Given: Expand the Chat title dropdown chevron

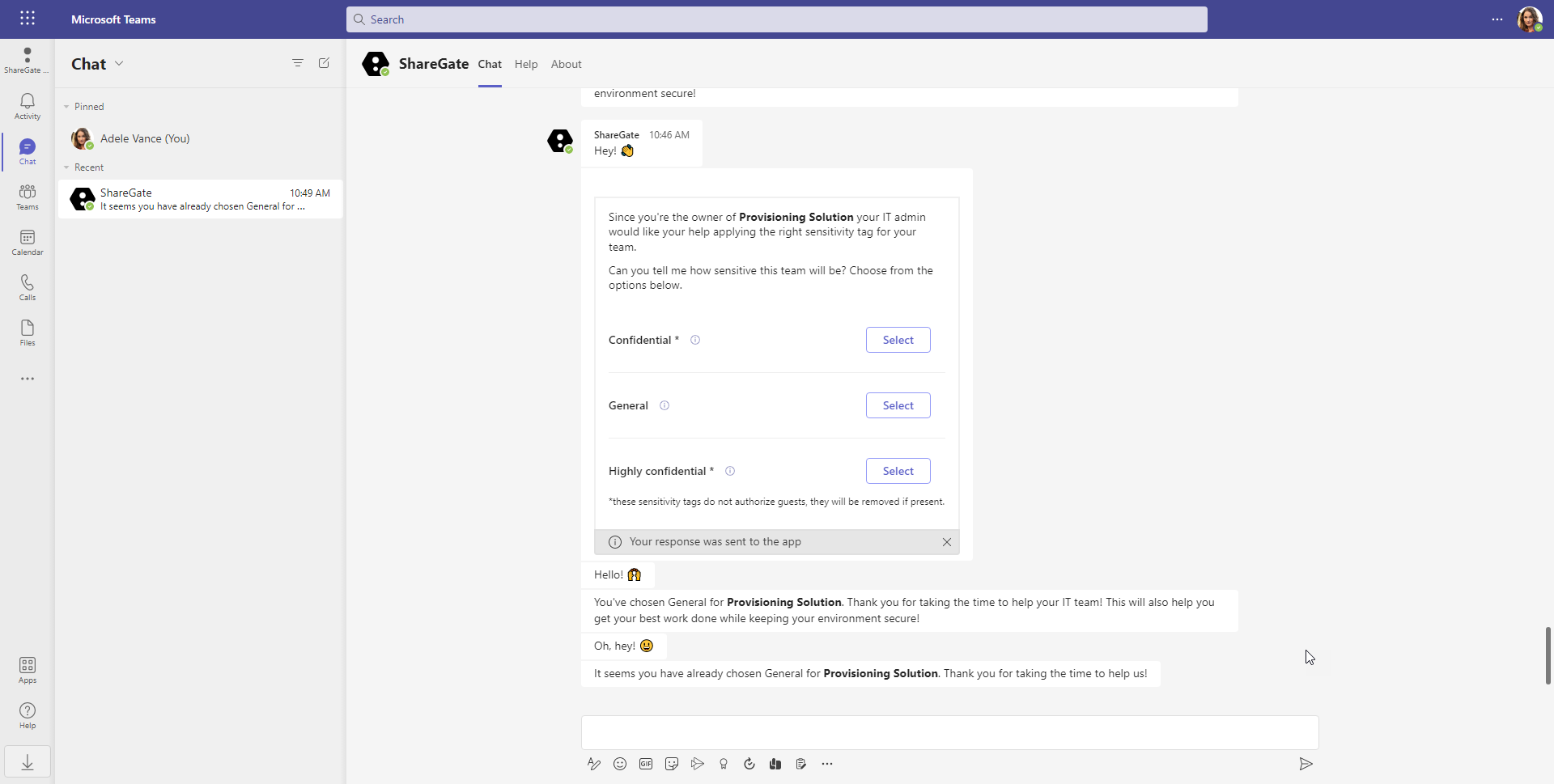Looking at the screenshot, I should (x=119, y=63).
